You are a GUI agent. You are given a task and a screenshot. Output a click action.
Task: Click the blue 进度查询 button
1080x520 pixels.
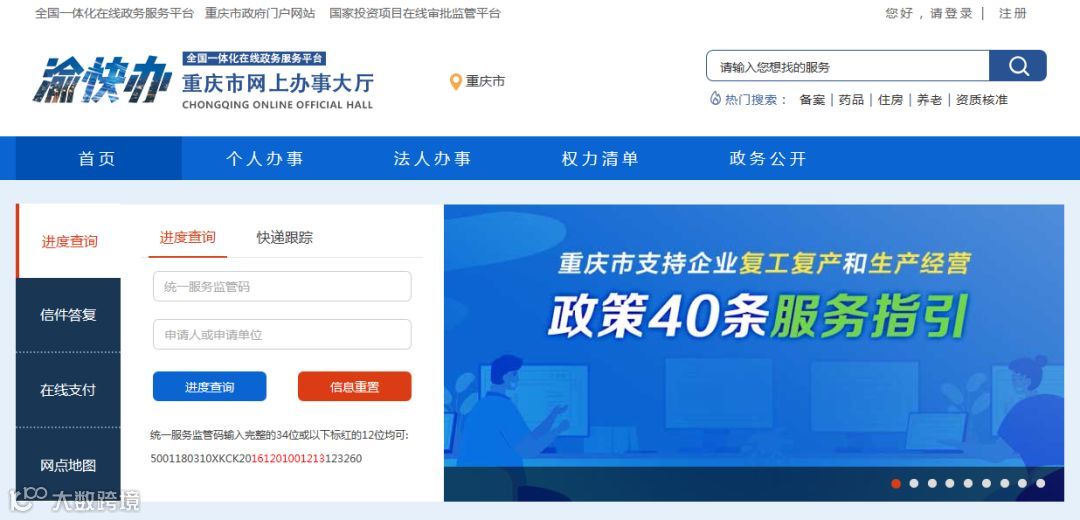click(209, 386)
